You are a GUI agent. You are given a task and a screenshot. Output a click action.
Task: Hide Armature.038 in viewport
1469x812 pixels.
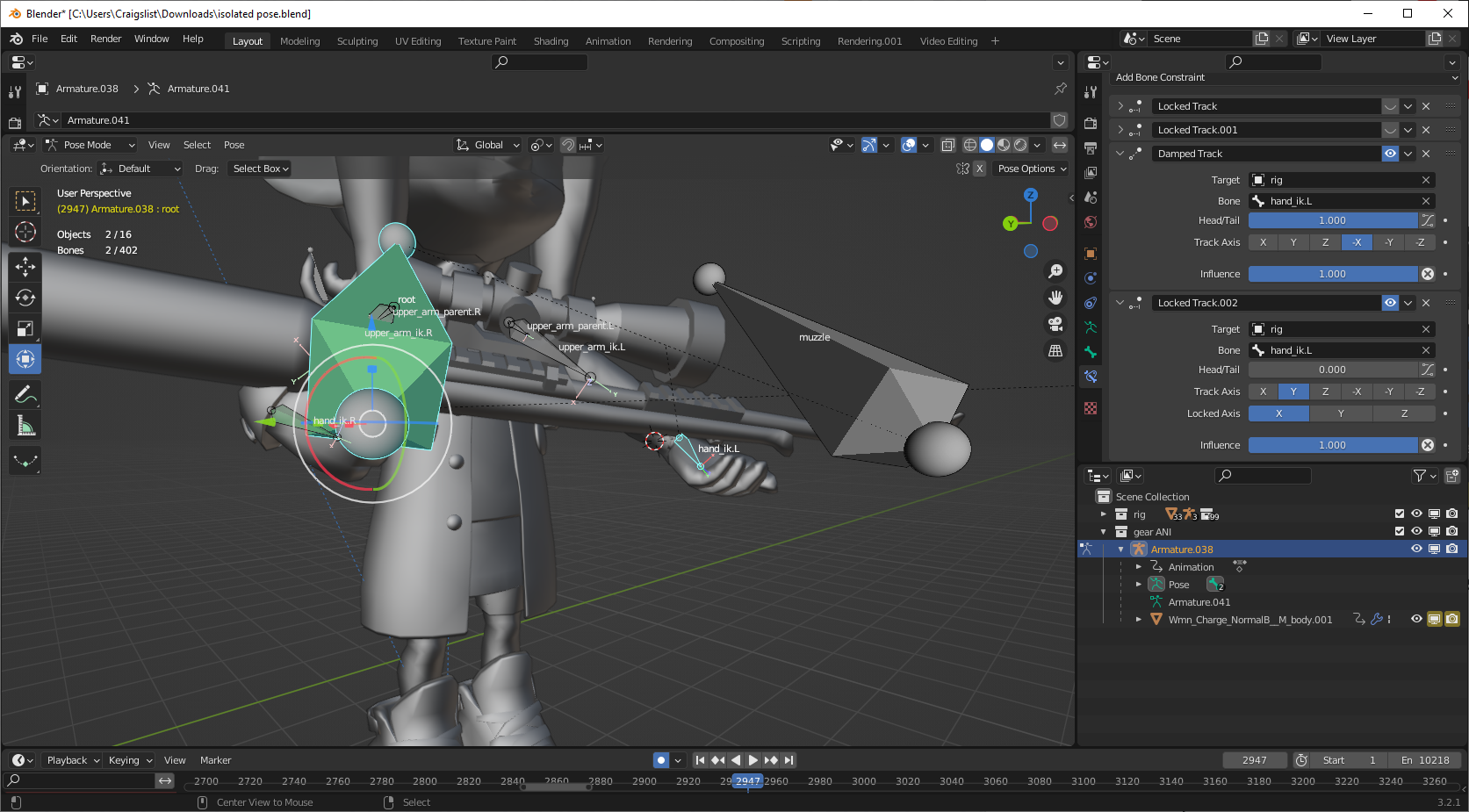[1416, 550]
